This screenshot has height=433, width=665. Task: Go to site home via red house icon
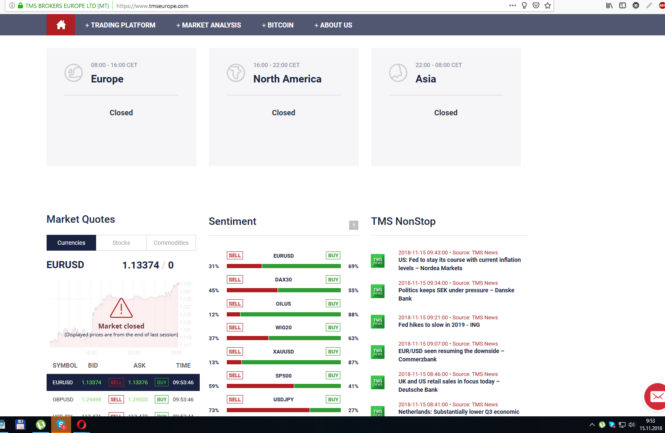[x=61, y=25]
